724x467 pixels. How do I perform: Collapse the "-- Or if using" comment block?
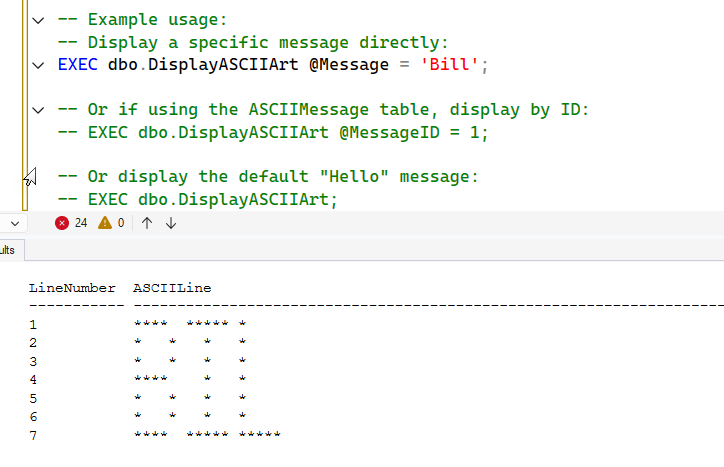click(38, 110)
